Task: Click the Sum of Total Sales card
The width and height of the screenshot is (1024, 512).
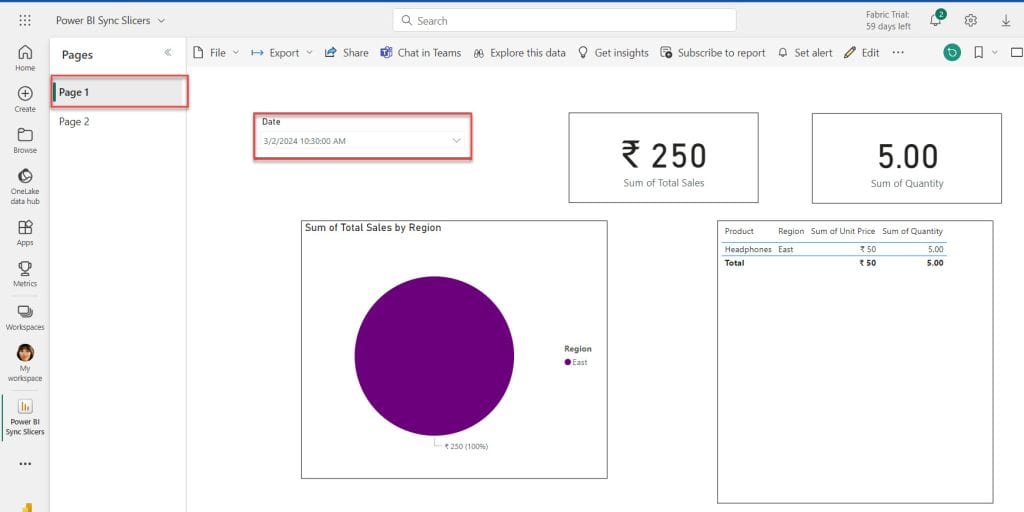Action: pyautogui.click(x=664, y=157)
